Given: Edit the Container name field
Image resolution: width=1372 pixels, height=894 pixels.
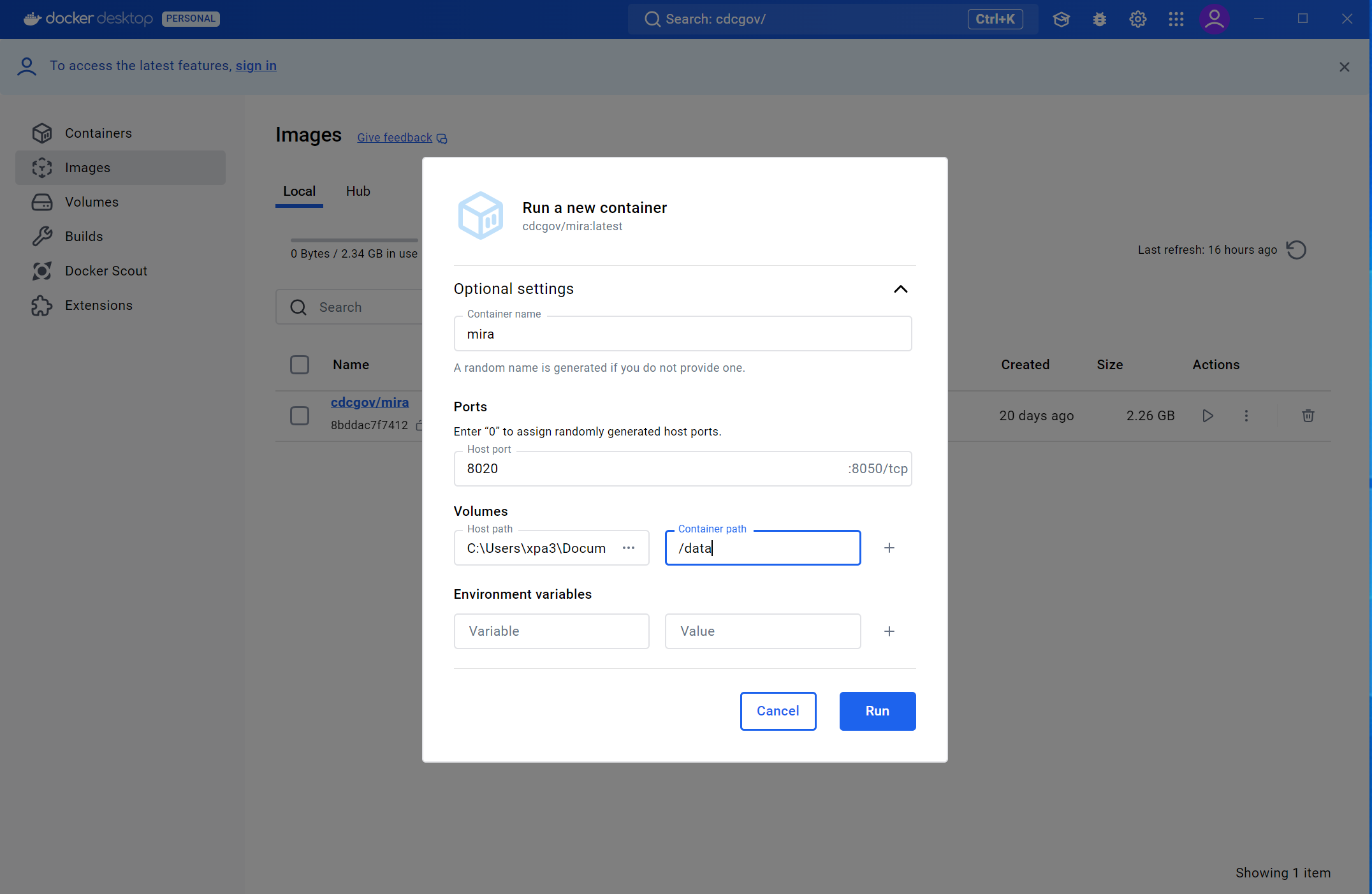Looking at the screenshot, I should (x=683, y=334).
